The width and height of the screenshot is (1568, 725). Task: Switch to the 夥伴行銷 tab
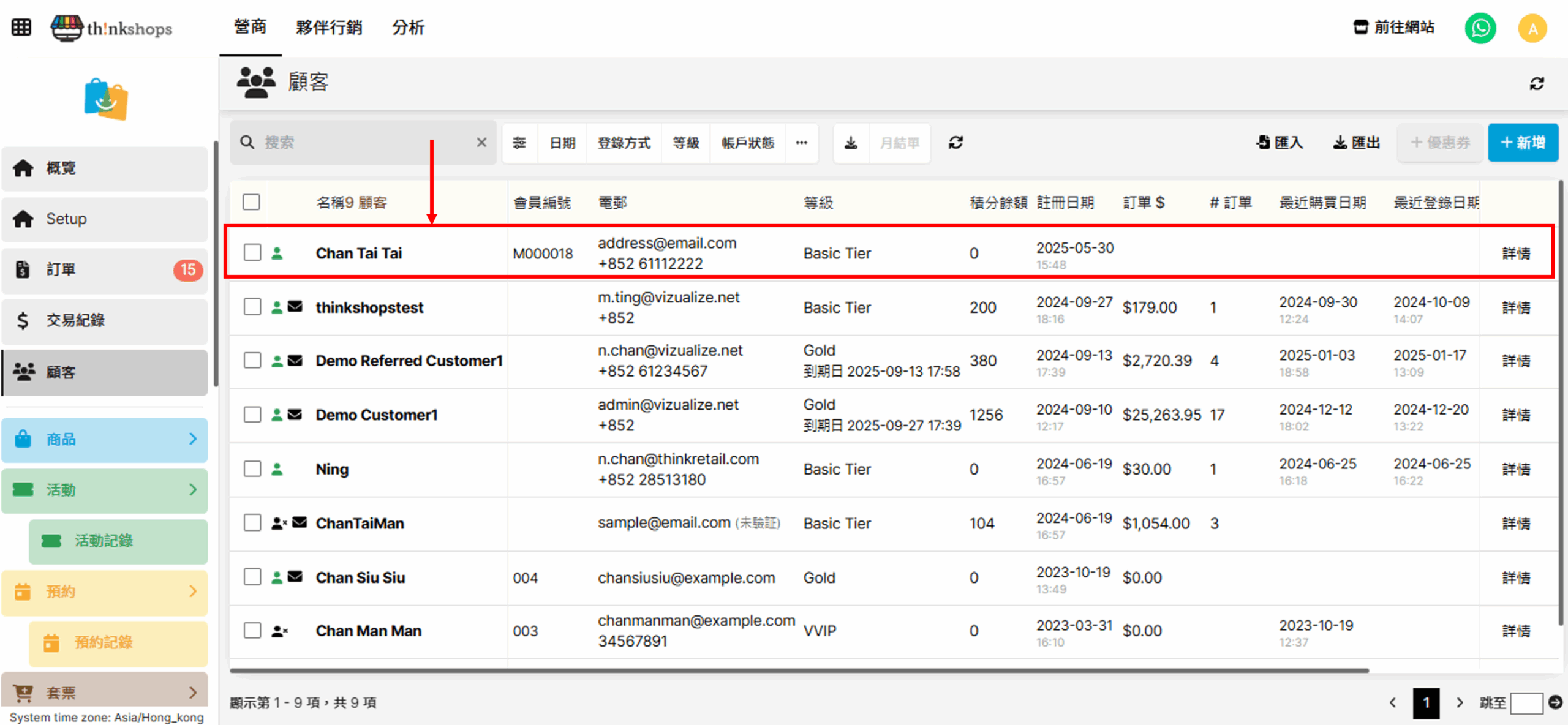(x=329, y=28)
